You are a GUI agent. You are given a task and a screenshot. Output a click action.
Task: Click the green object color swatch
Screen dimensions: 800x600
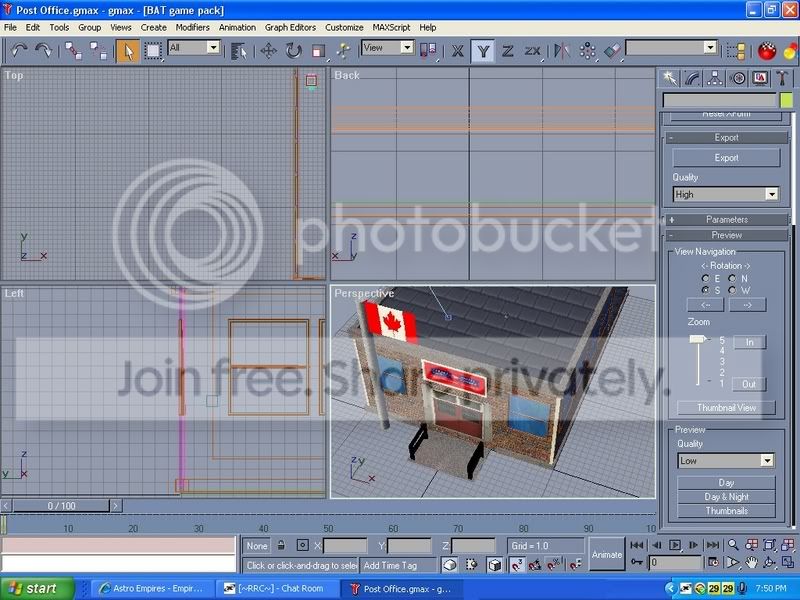[786, 100]
